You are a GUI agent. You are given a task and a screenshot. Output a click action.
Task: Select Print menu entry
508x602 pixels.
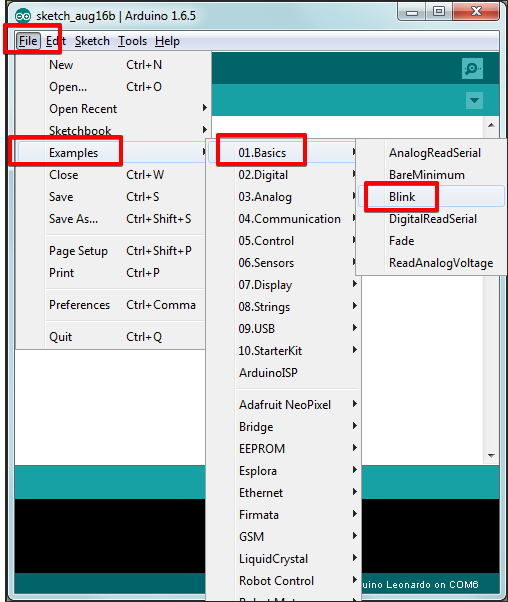[112, 273]
